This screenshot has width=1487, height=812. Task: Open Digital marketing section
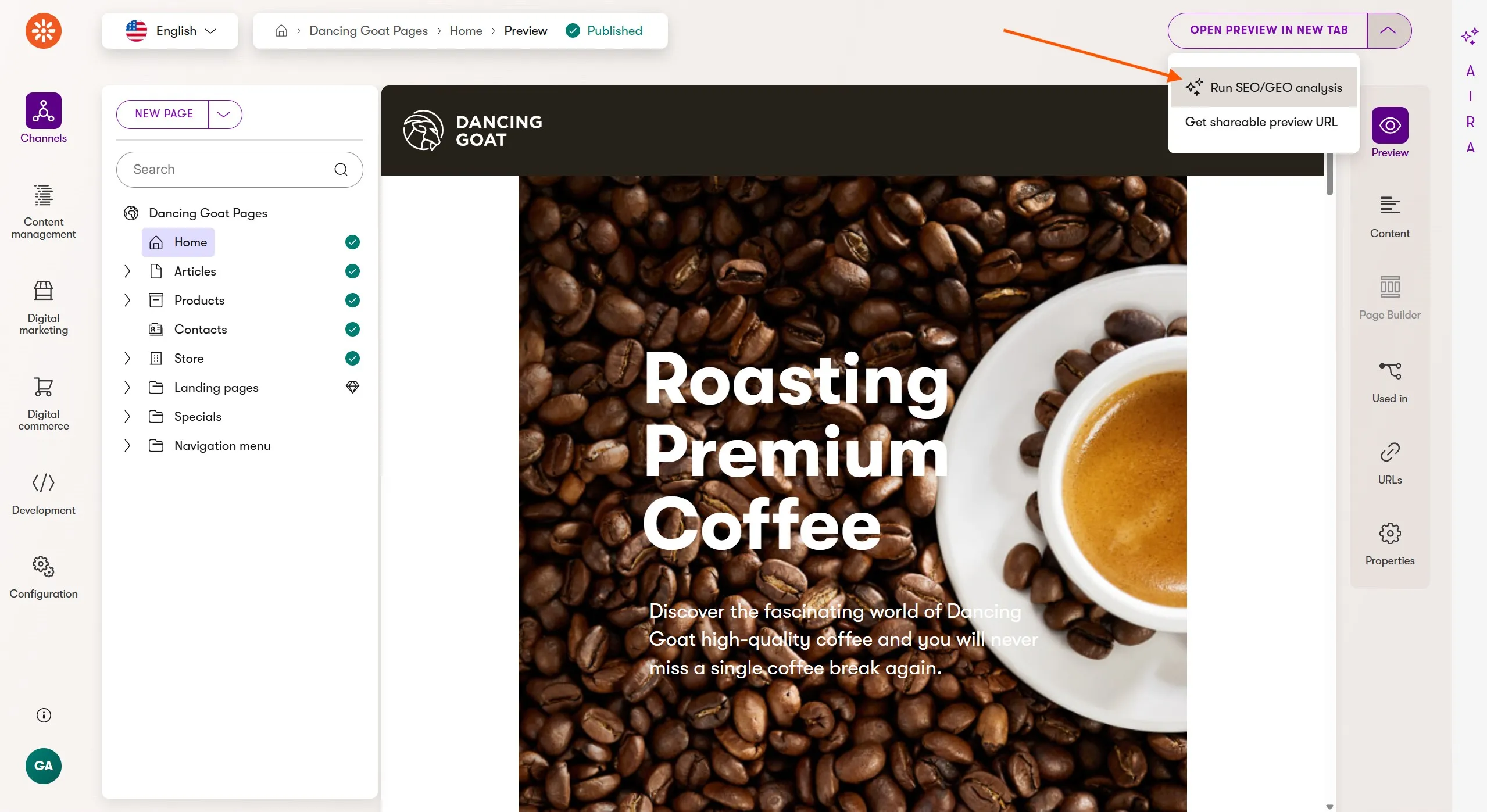click(44, 291)
